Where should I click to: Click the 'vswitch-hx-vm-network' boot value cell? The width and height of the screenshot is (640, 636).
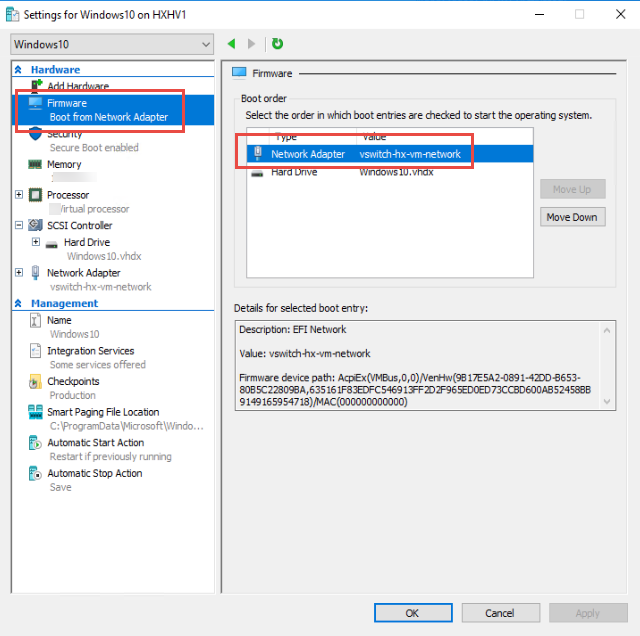point(410,154)
